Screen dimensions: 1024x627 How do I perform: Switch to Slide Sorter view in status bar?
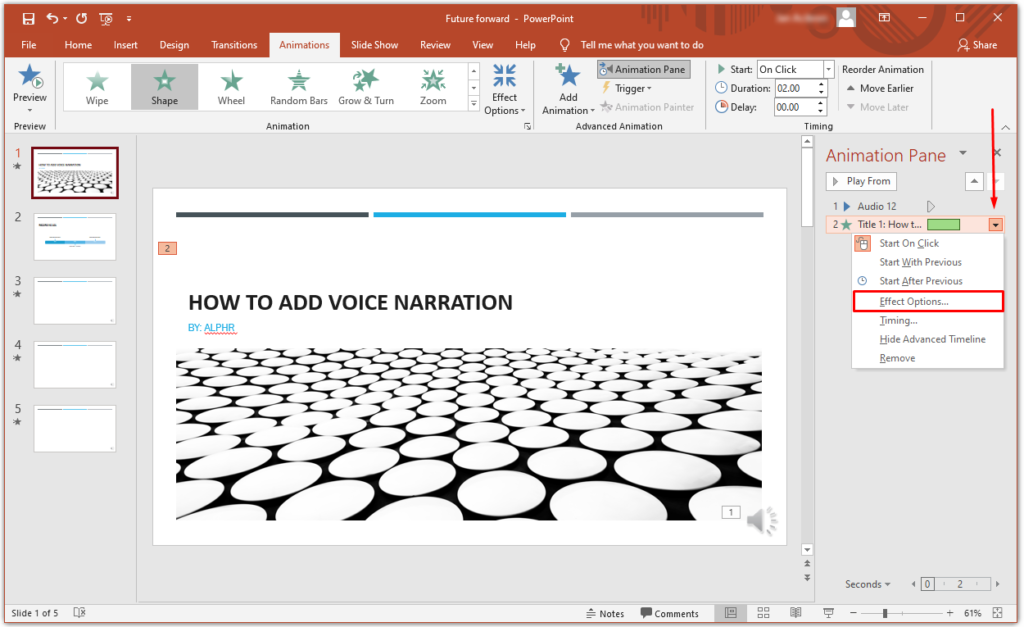[763, 613]
